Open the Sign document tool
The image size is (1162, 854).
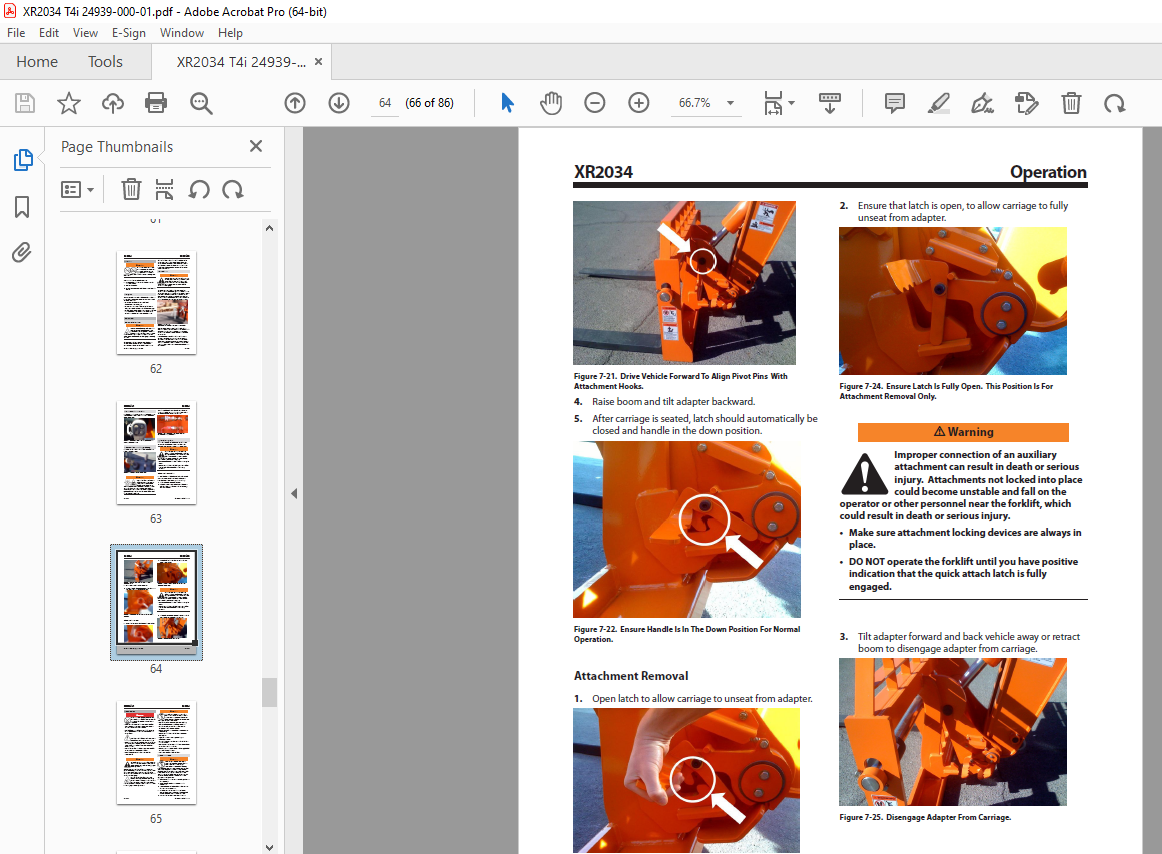click(x=983, y=103)
